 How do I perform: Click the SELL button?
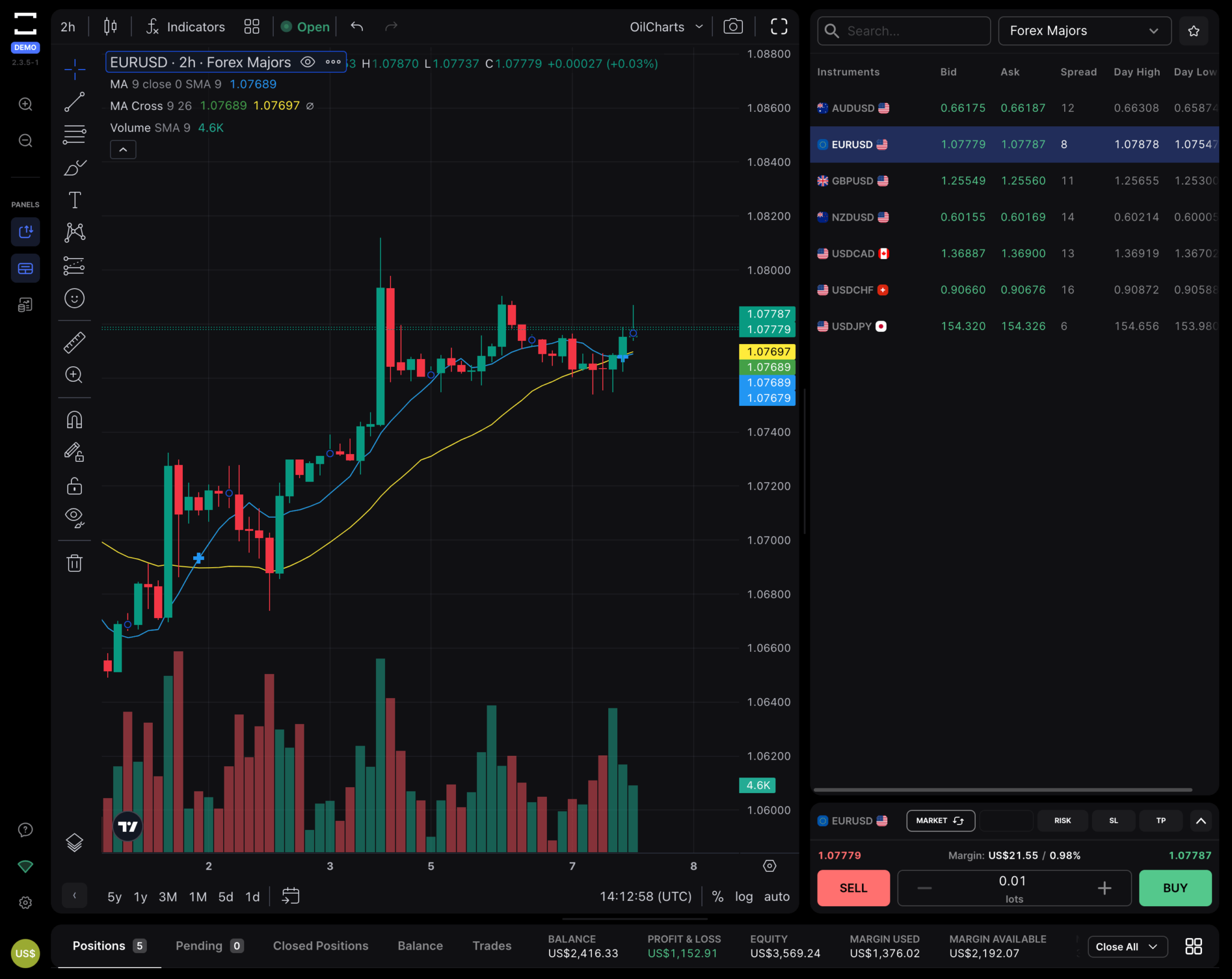pyautogui.click(x=852, y=888)
